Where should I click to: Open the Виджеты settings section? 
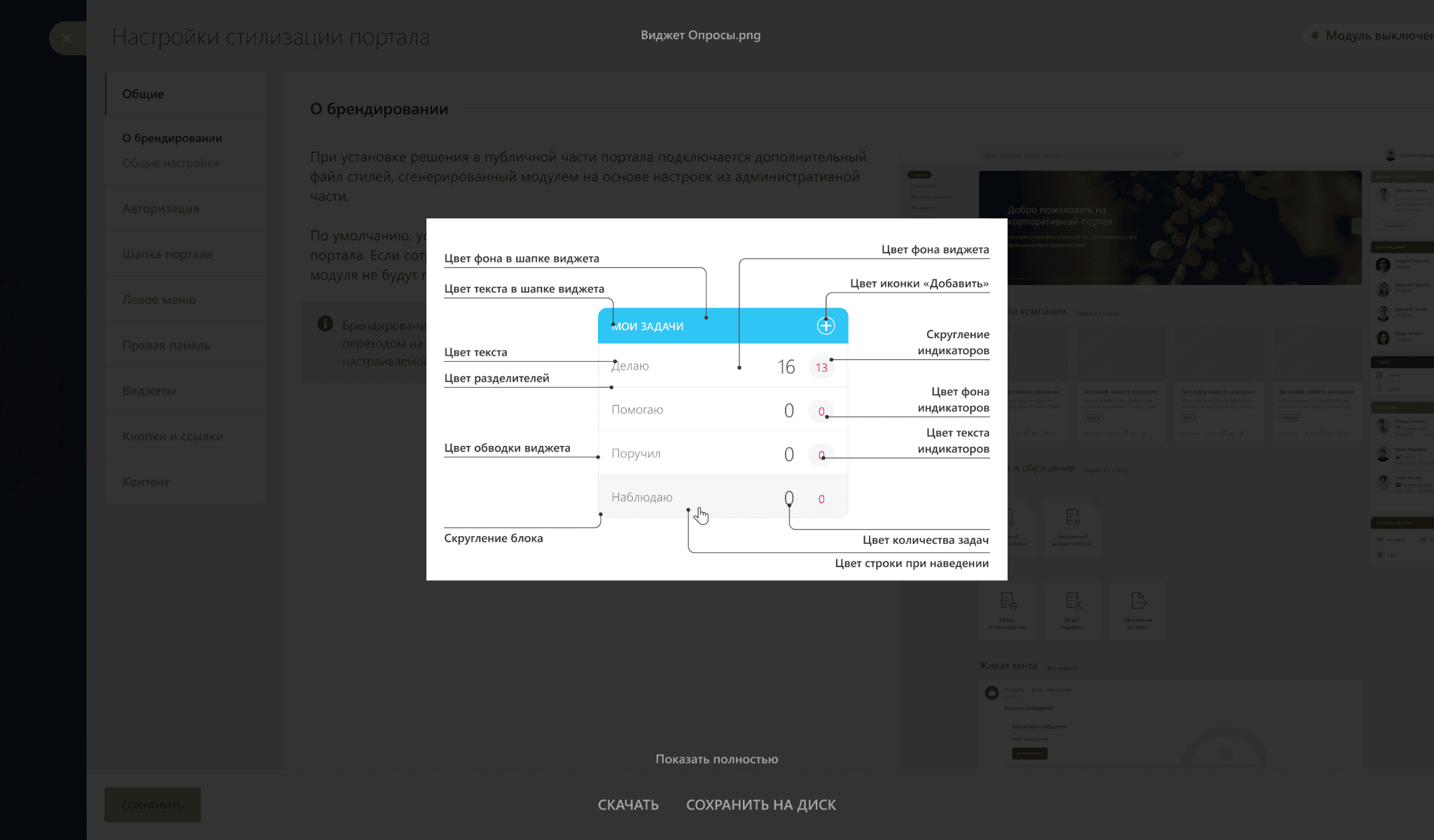pos(148,391)
